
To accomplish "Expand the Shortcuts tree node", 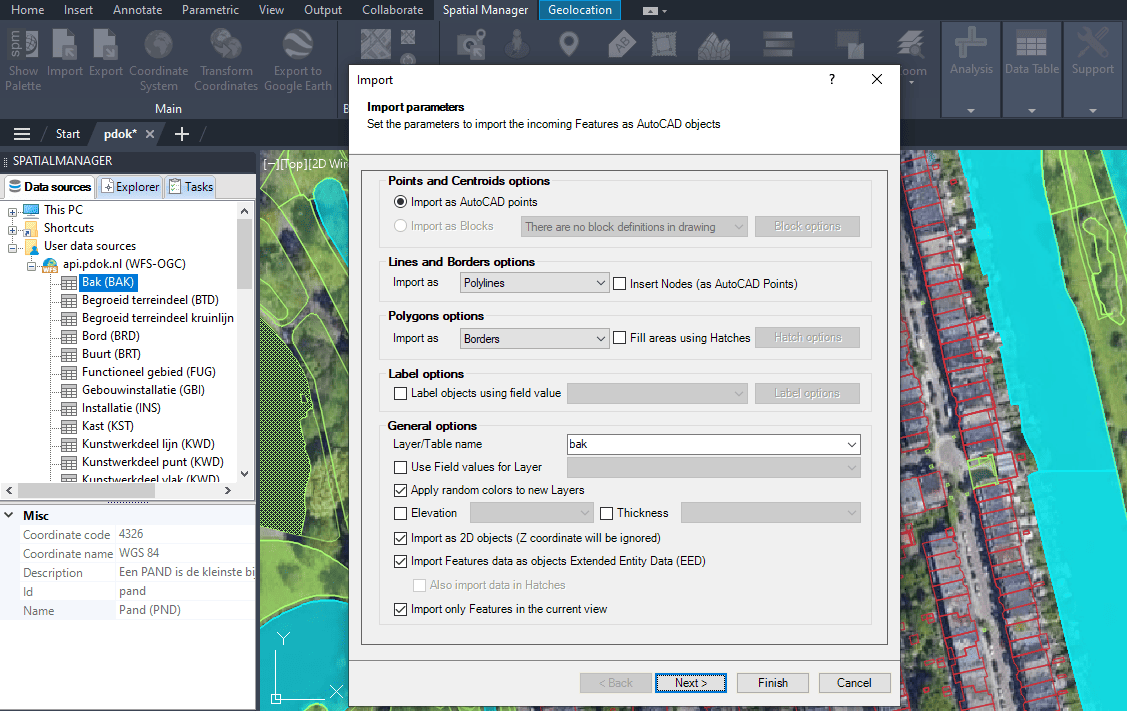I will point(12,230).
